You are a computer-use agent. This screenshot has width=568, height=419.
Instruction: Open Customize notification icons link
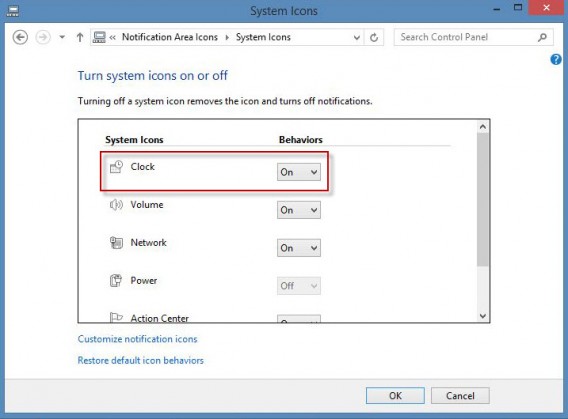(x=137, y=339)
